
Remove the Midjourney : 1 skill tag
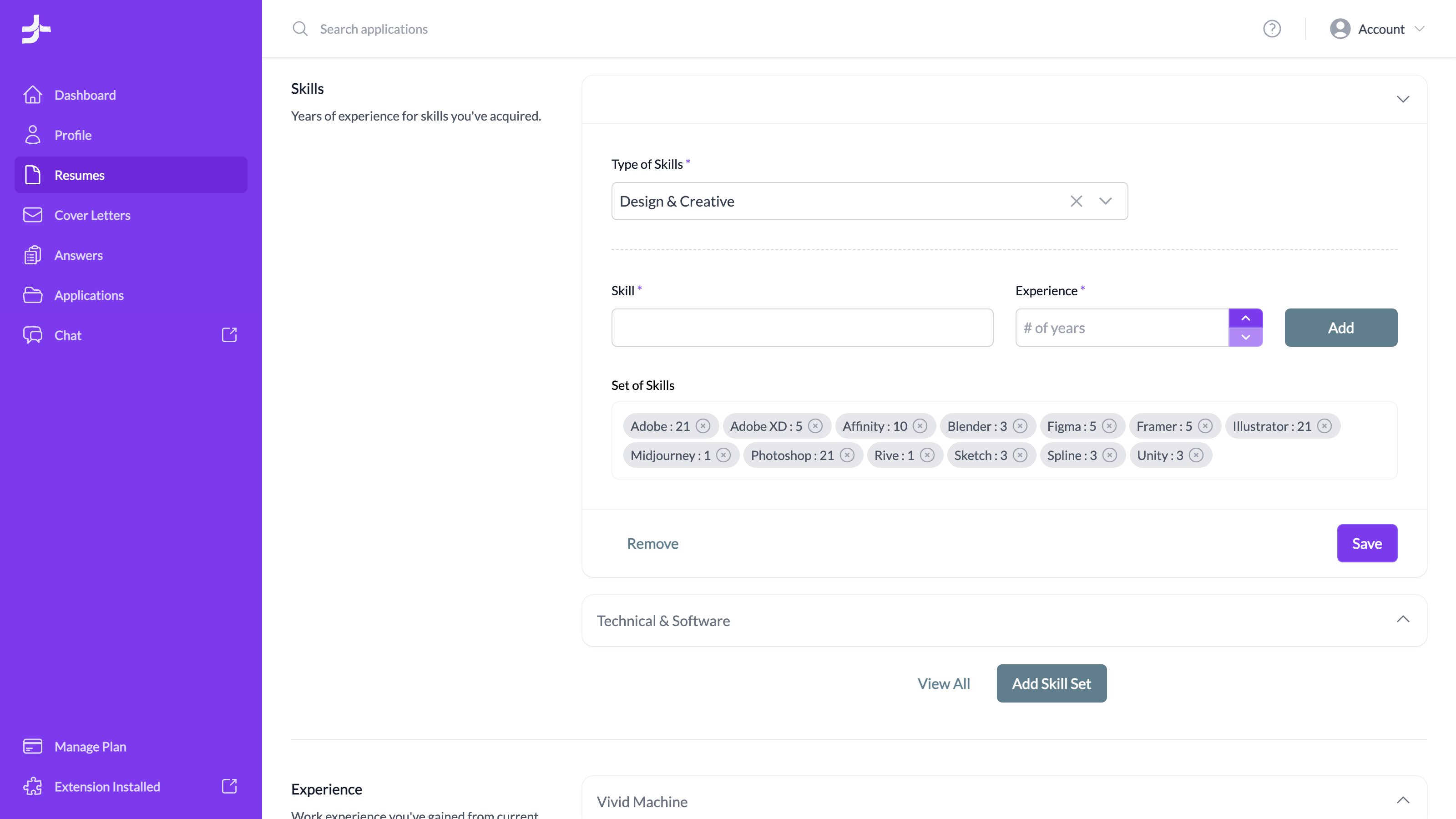(x=723, y=455)
